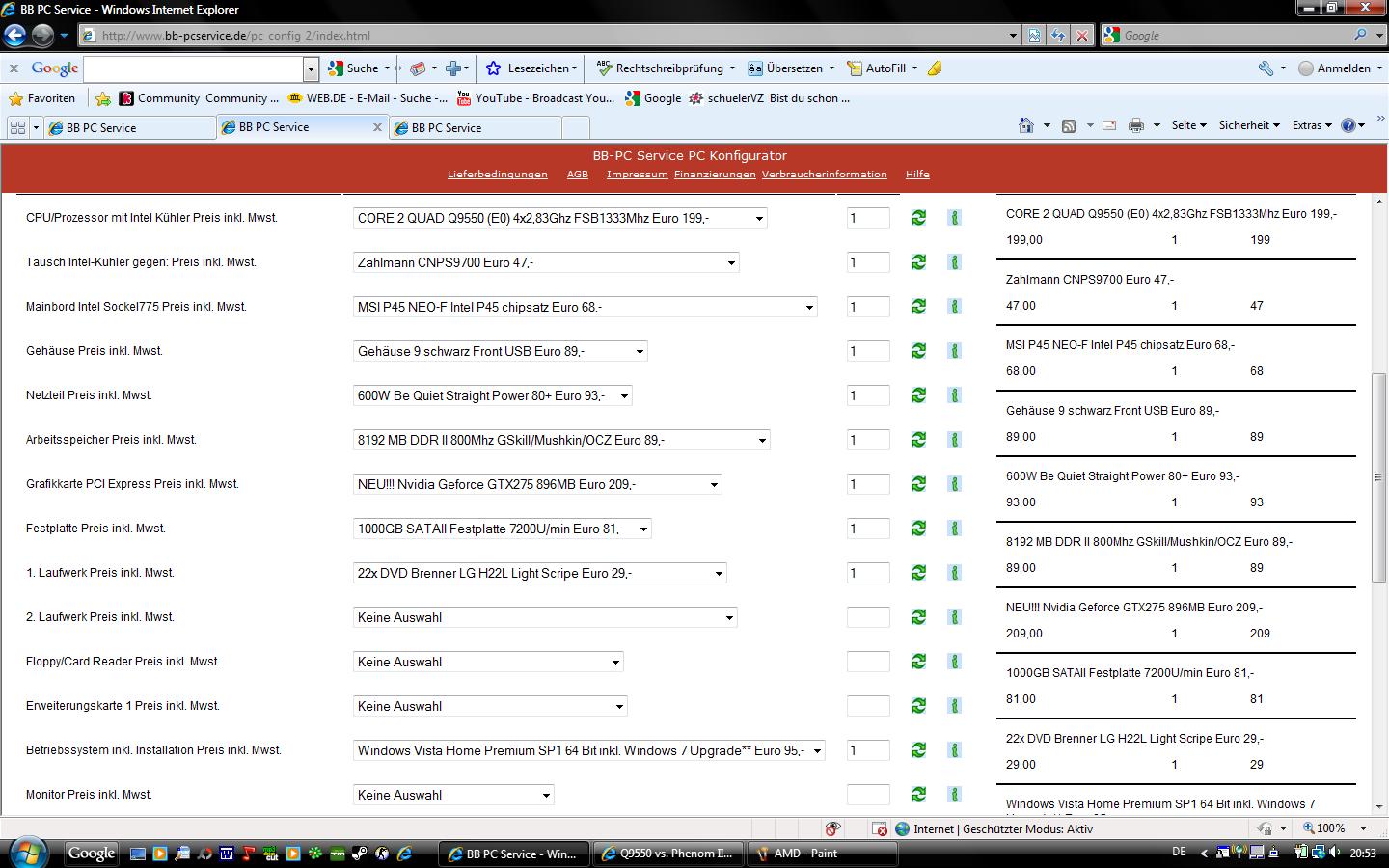Click the page vertical scrollbar thumb
This screenshot has width=1389, height=868.
pyautogui.click(x=1379, y=477)
